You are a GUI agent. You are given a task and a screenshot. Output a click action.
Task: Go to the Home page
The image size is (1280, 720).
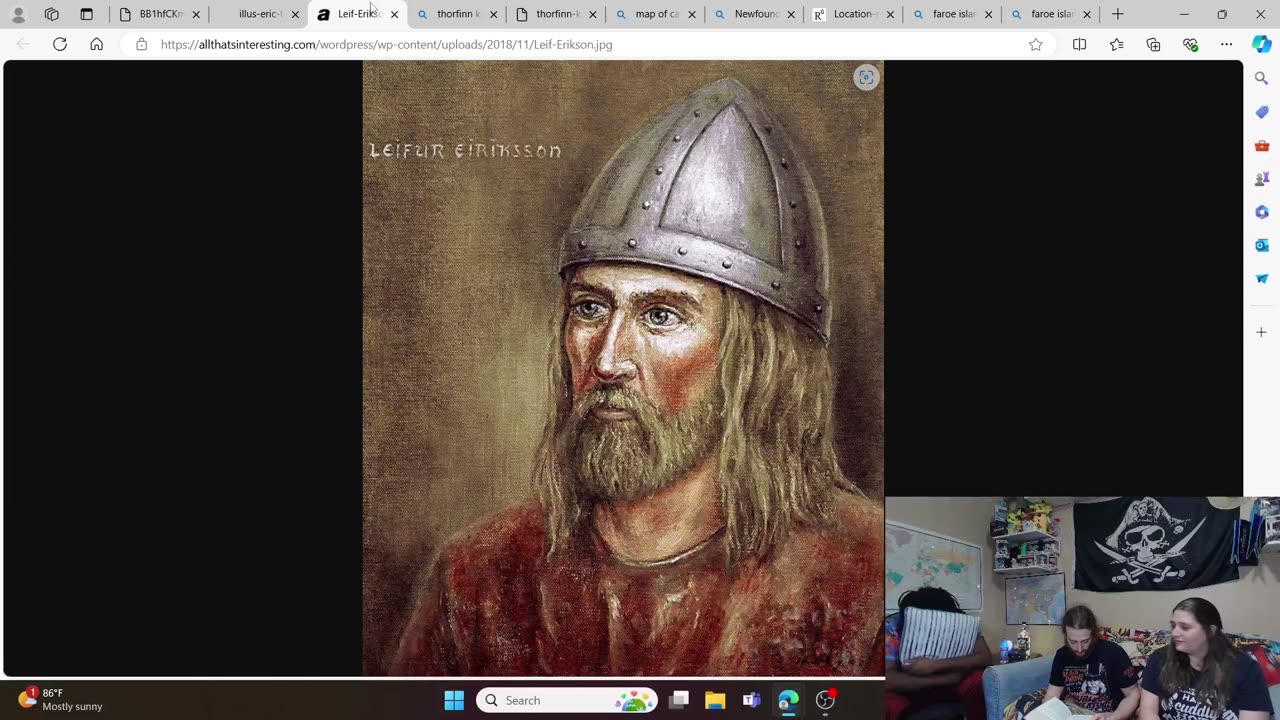point(96,44)
